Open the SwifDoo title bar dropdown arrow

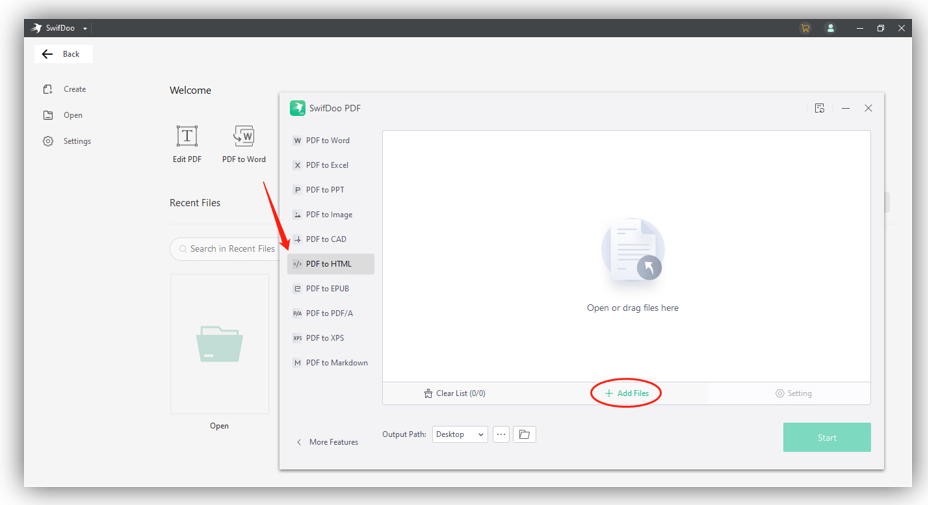(x=85, y=28)
